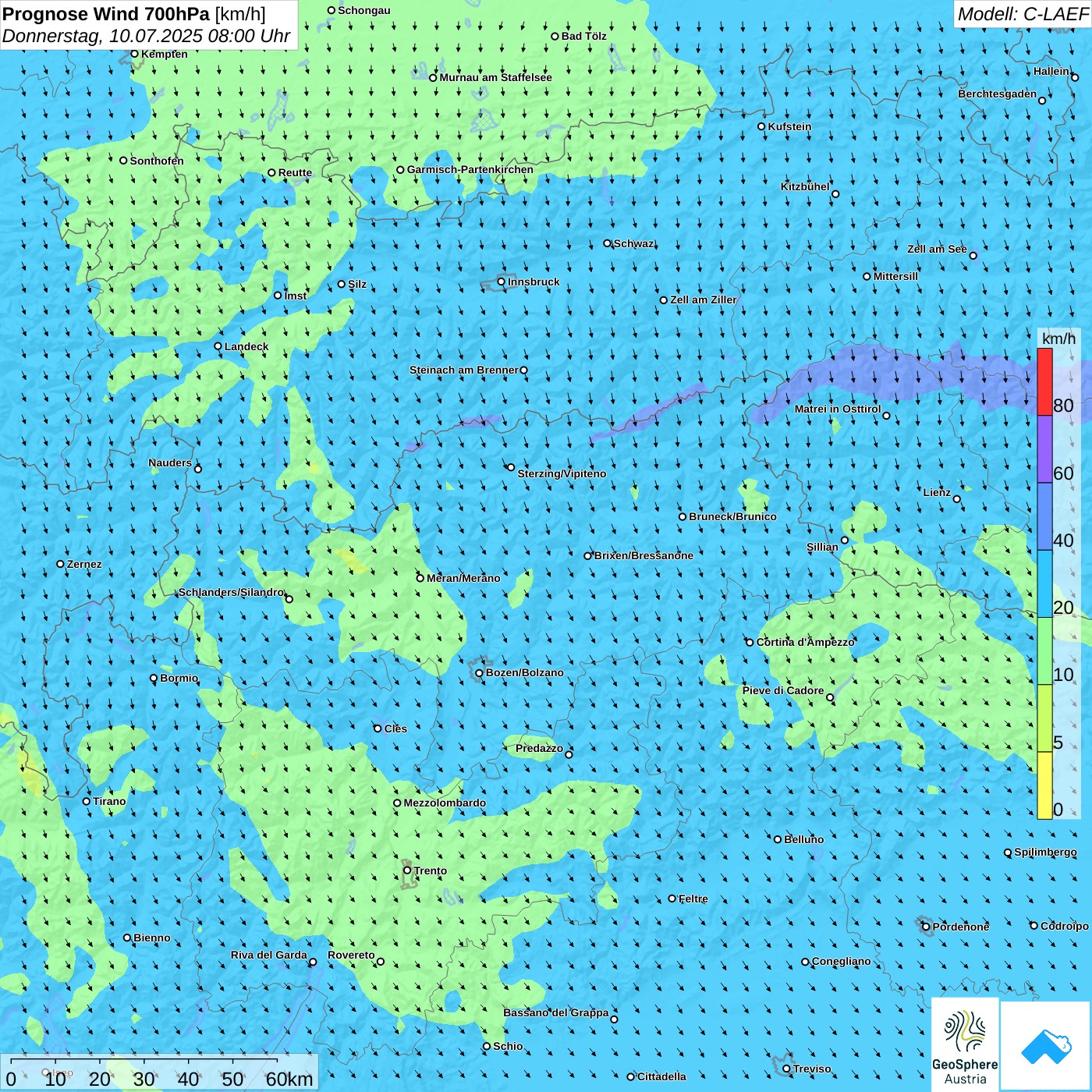This screenshot has width=1092, height=1092.
Task: Select the Bozen/Bolzano location marker
Action: click(x=480, y=672)
